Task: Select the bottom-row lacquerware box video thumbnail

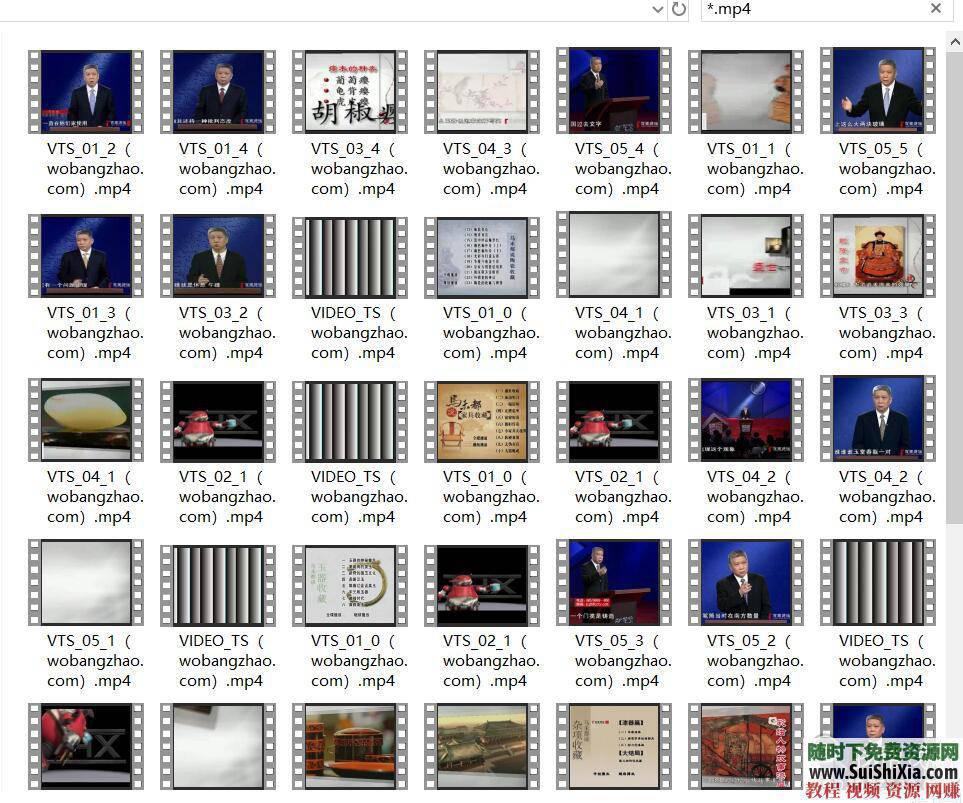Action: 350,746
